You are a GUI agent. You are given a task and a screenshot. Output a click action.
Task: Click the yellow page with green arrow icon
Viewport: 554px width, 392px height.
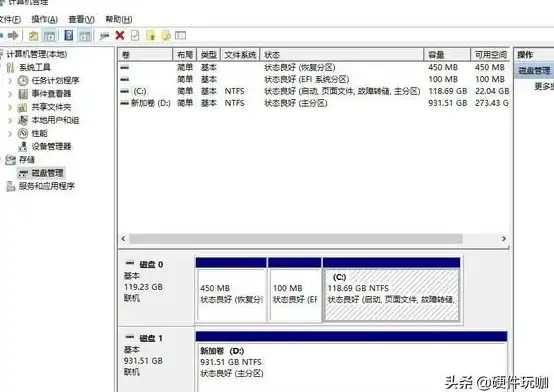pyautogui.click(x=151, y=35)
